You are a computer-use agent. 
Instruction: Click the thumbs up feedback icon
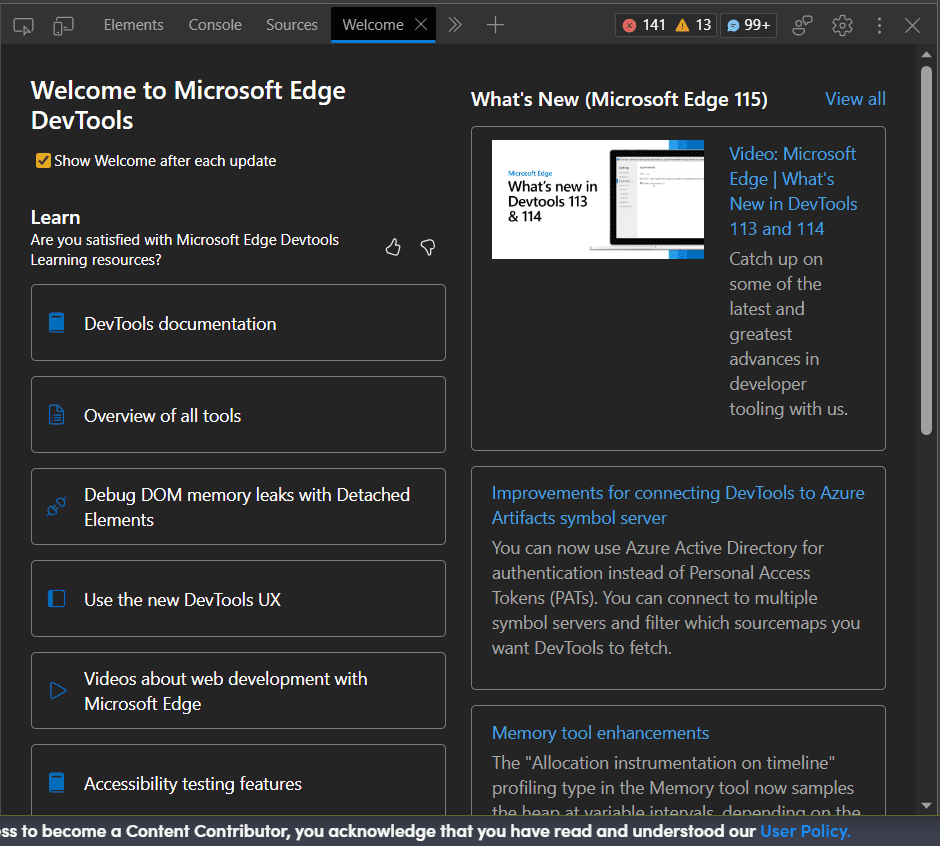click(393, 247)
